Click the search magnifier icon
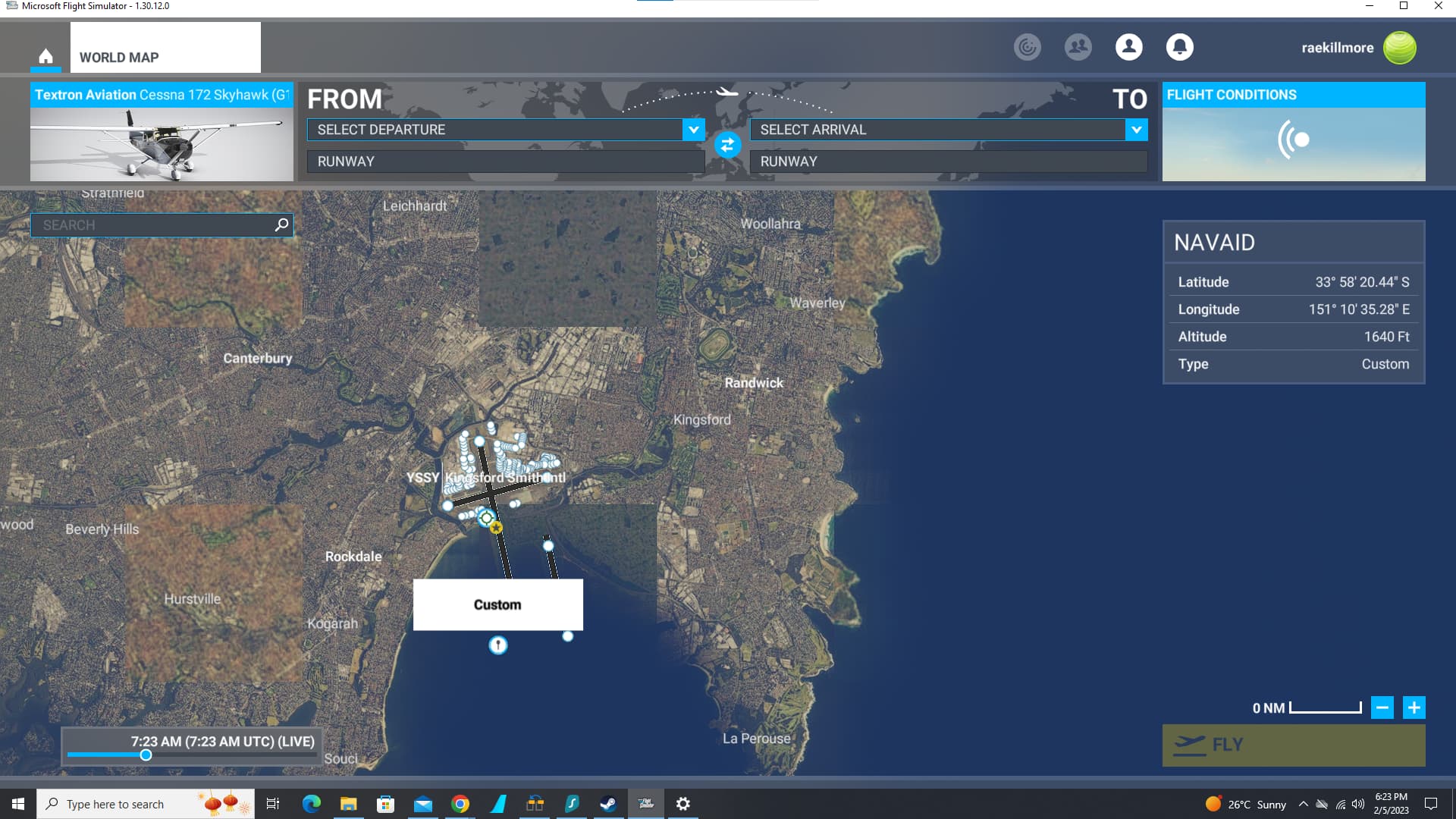 click(281, 224)
